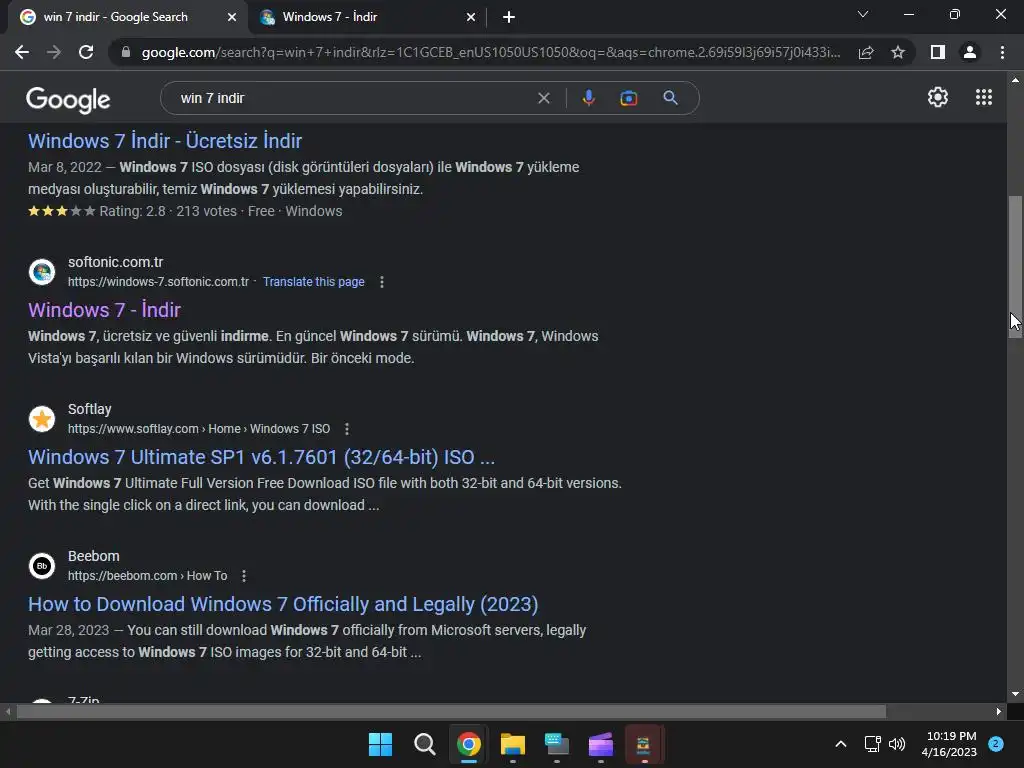
Task: Open 'Windows 7 Ultimate SP1 v6.1.7601' result
Action: click(x=261, y=456)
